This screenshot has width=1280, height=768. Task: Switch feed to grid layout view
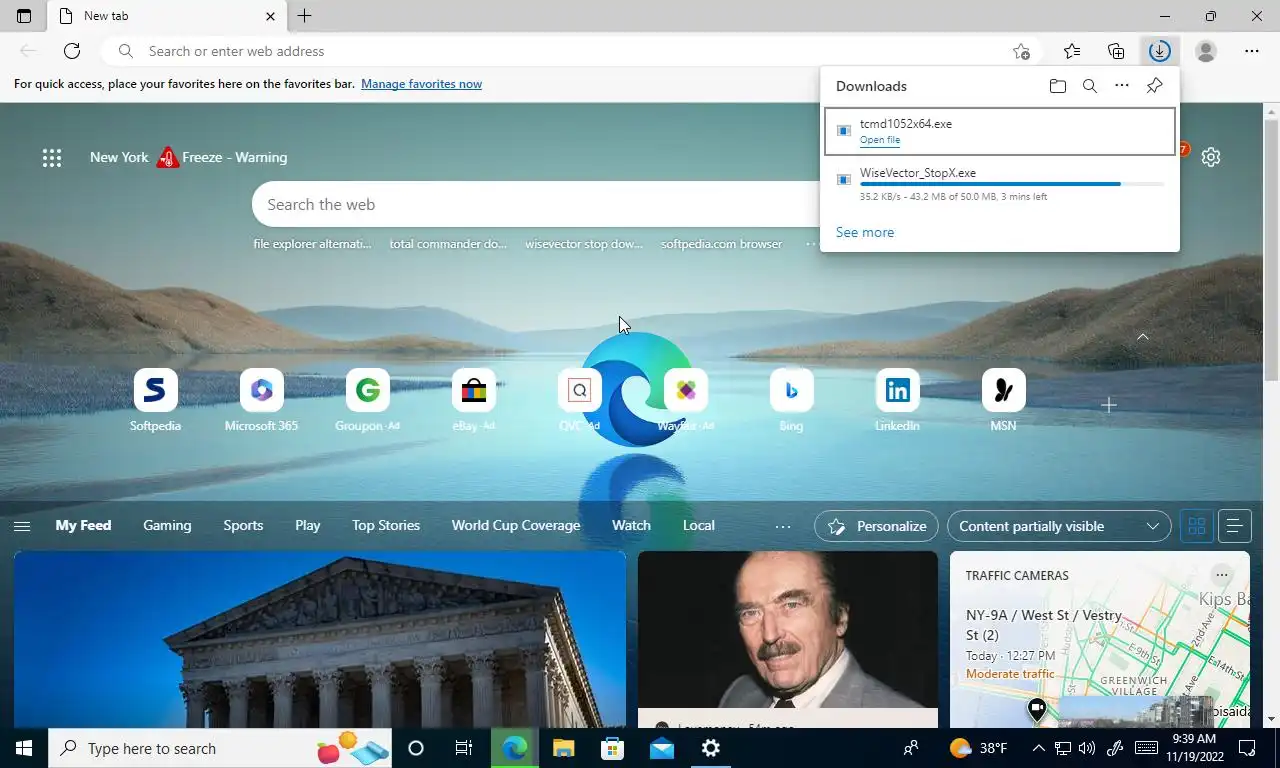pyautogui.click(x=1197, y=526)
